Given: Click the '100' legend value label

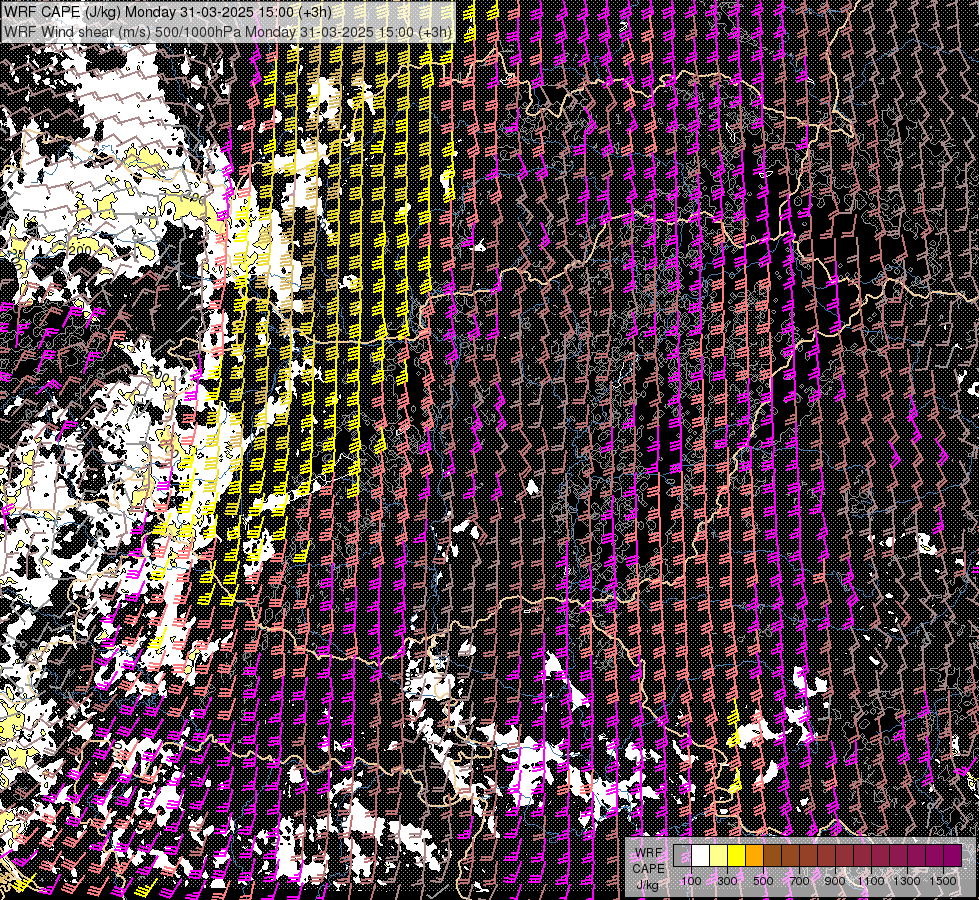Looking at the screenshot, I should (691, 881).
